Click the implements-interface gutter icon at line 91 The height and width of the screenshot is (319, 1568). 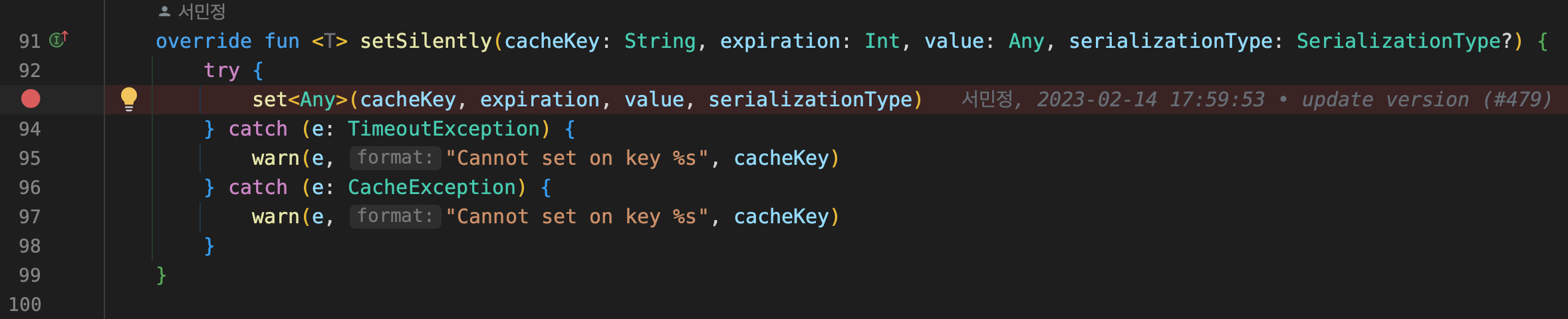[x=59, y=40]
